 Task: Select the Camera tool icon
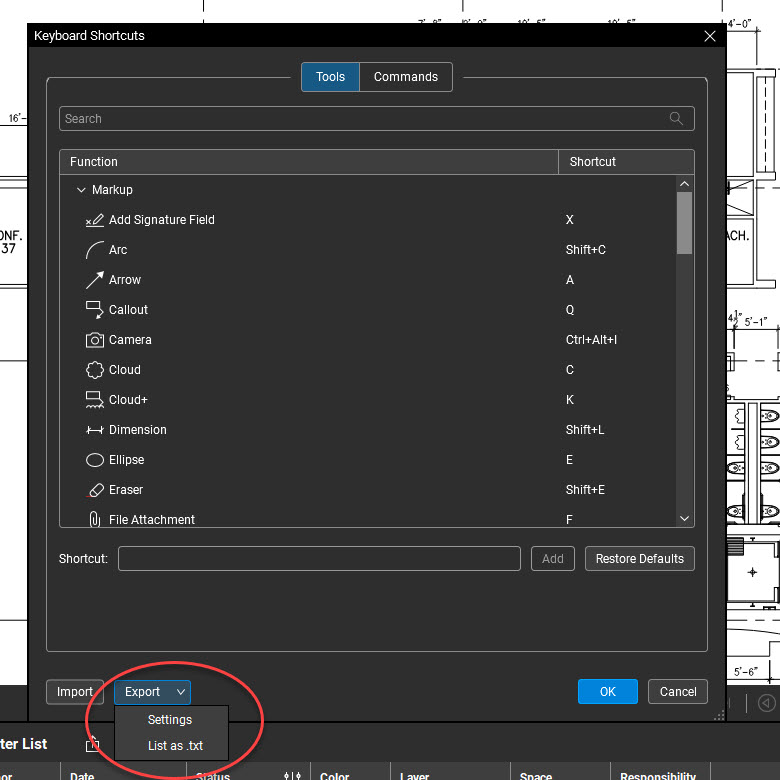click(95, 340)
